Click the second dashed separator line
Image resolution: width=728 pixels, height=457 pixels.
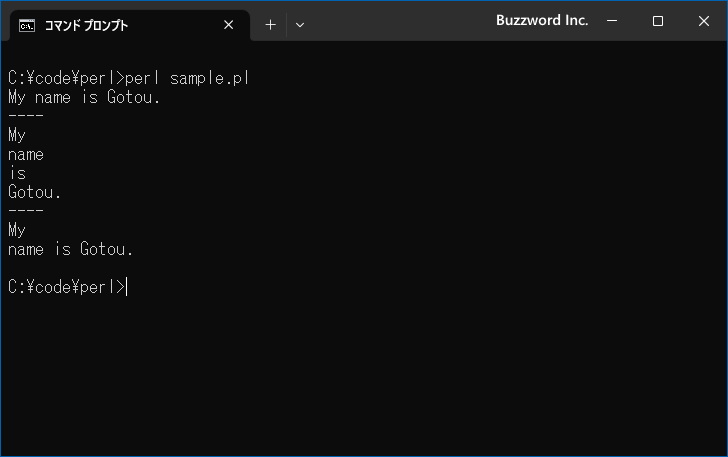(26, 210)
